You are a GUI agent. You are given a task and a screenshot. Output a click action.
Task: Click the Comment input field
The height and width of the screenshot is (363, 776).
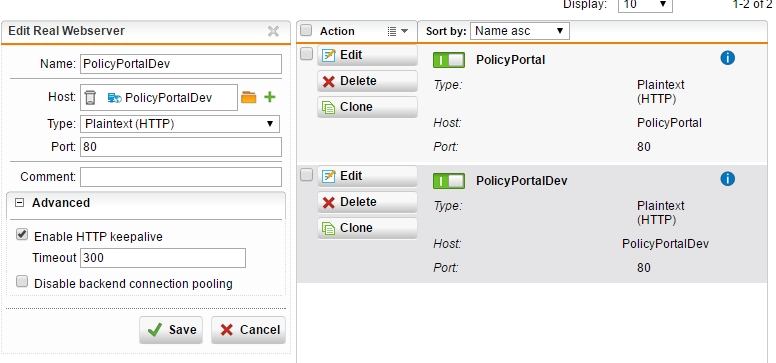click(181, 177)
